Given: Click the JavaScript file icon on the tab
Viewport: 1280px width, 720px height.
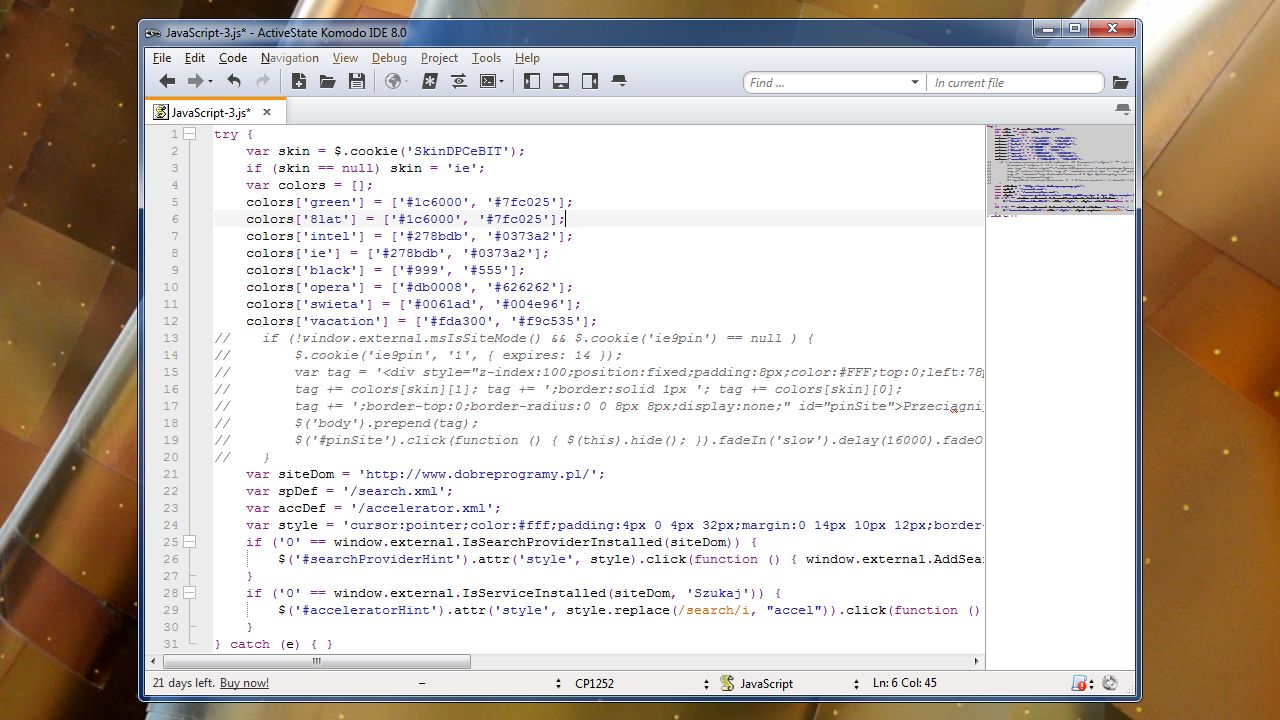Looking at the screenshot, I should pos(160,113).
